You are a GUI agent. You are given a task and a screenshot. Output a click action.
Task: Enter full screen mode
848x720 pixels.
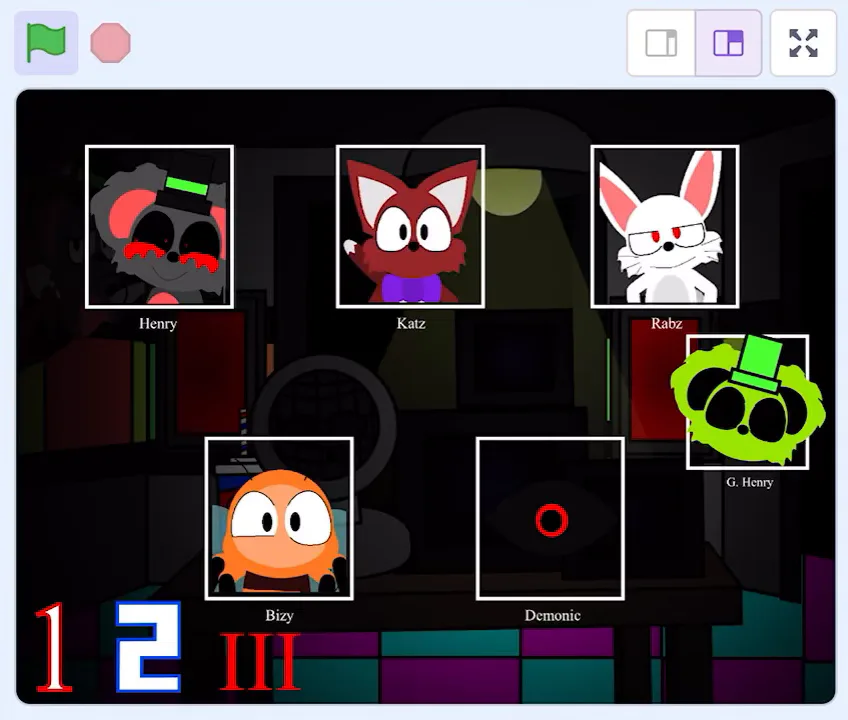pos(803,43)
